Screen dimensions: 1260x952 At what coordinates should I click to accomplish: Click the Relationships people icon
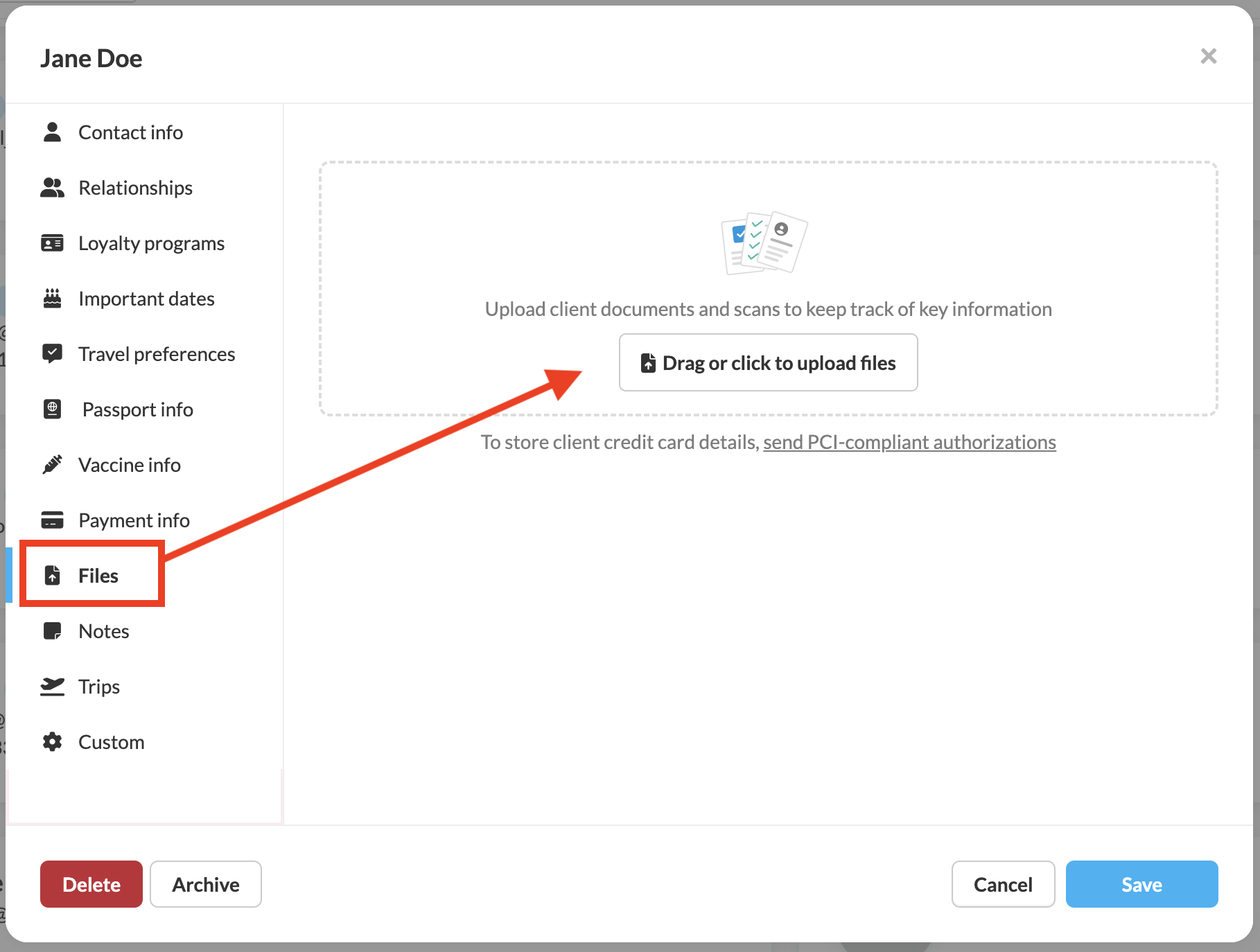pos(52,187)
